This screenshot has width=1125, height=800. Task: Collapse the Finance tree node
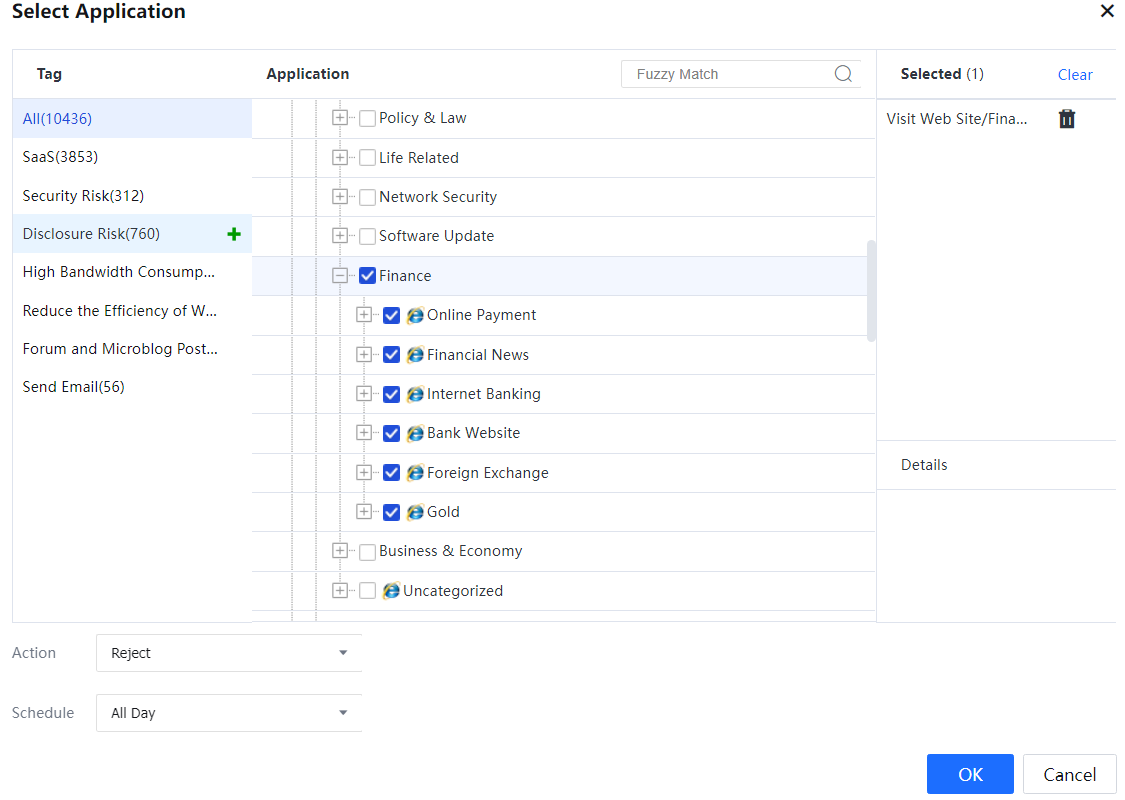[340, 276]
